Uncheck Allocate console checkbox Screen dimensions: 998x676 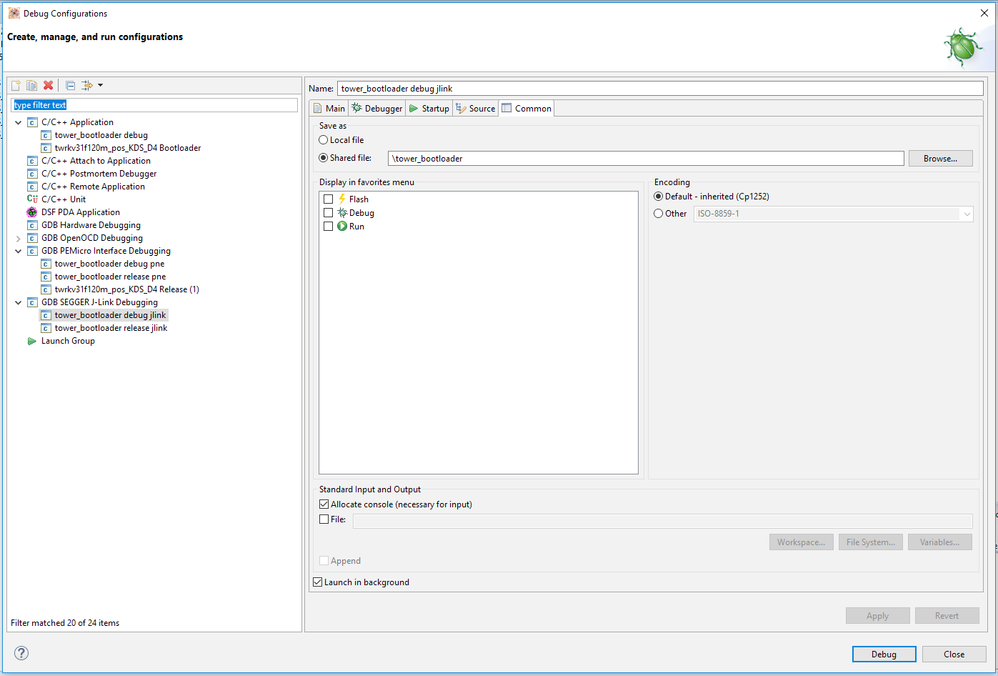point(324,504)
